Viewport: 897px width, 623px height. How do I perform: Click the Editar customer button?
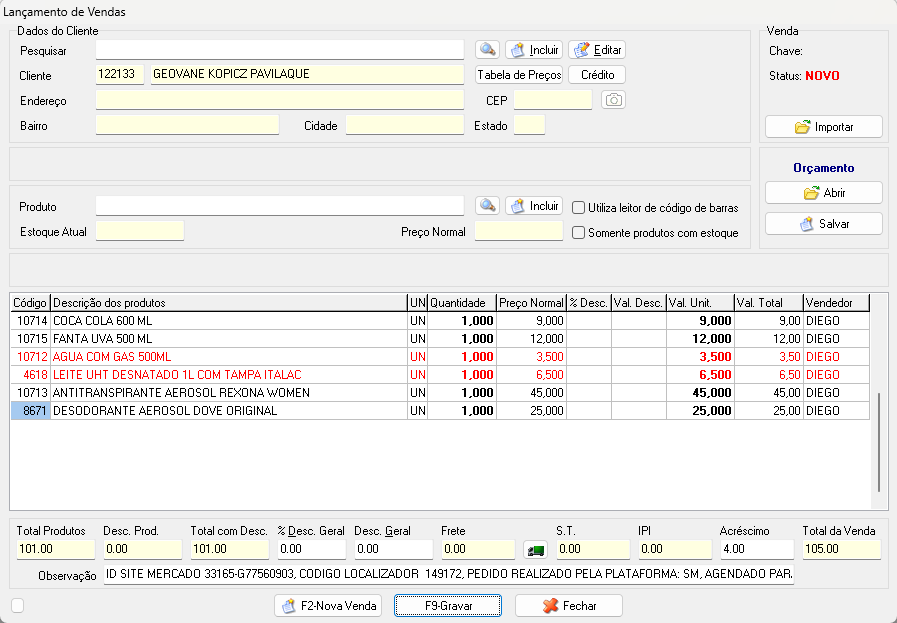point(597,49)
